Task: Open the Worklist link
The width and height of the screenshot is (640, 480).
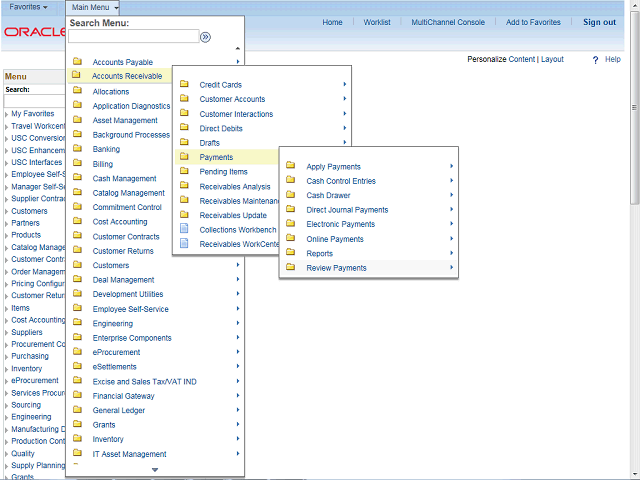Action: pos(377,22)
